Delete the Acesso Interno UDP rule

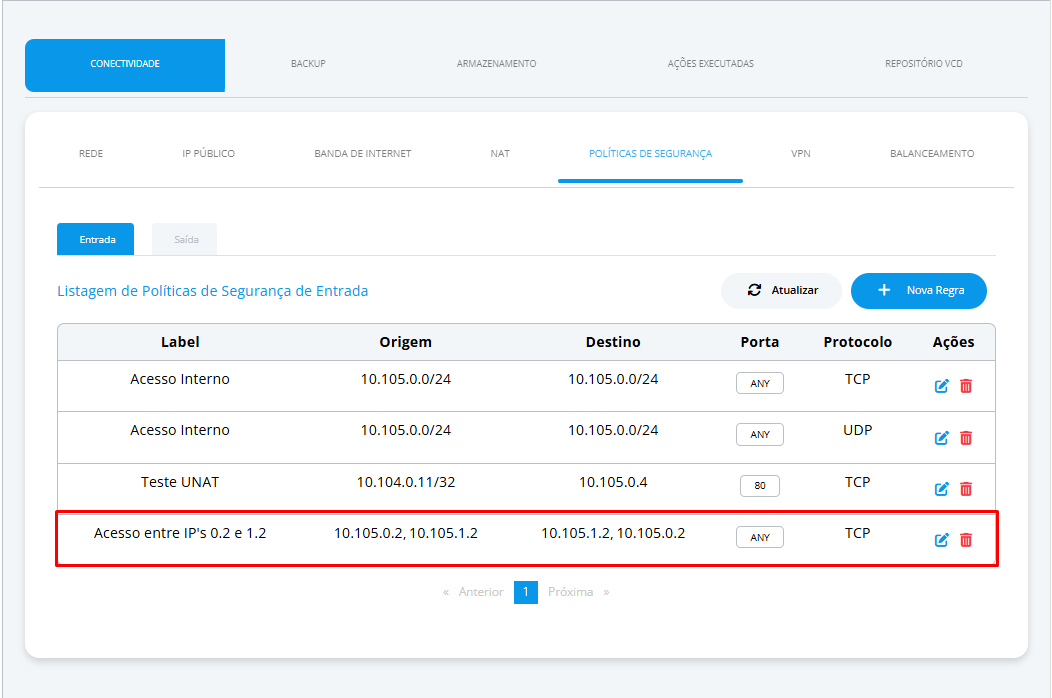click(966, 438)
